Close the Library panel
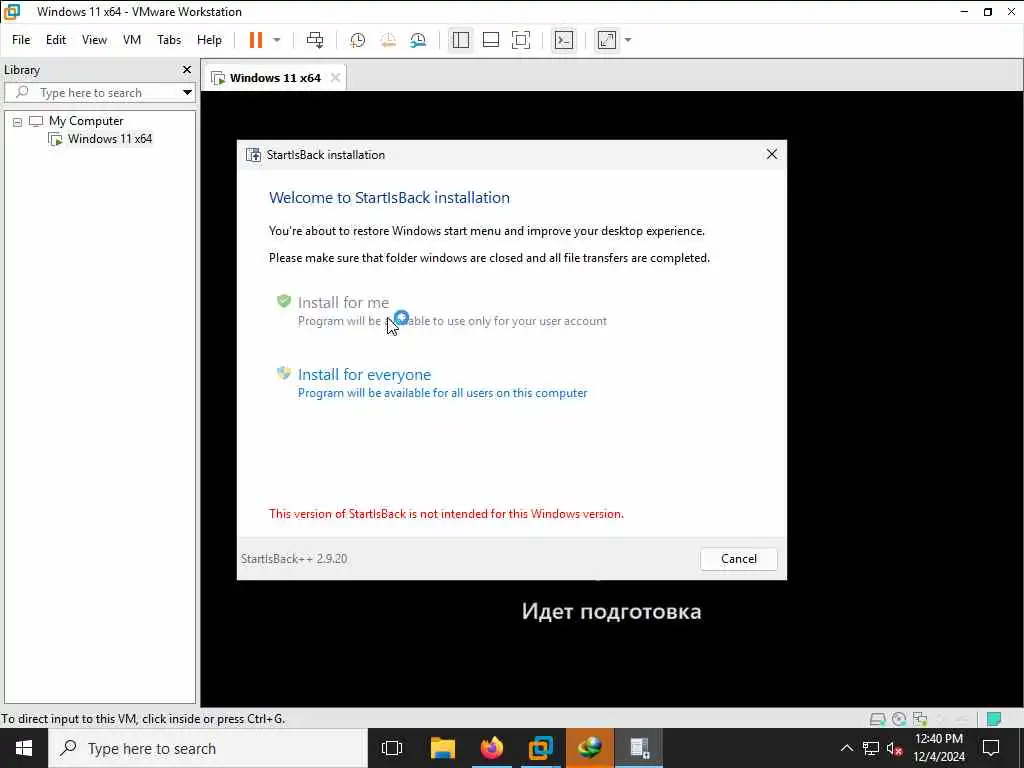1024x768 pixels. [x=187, y=69]
